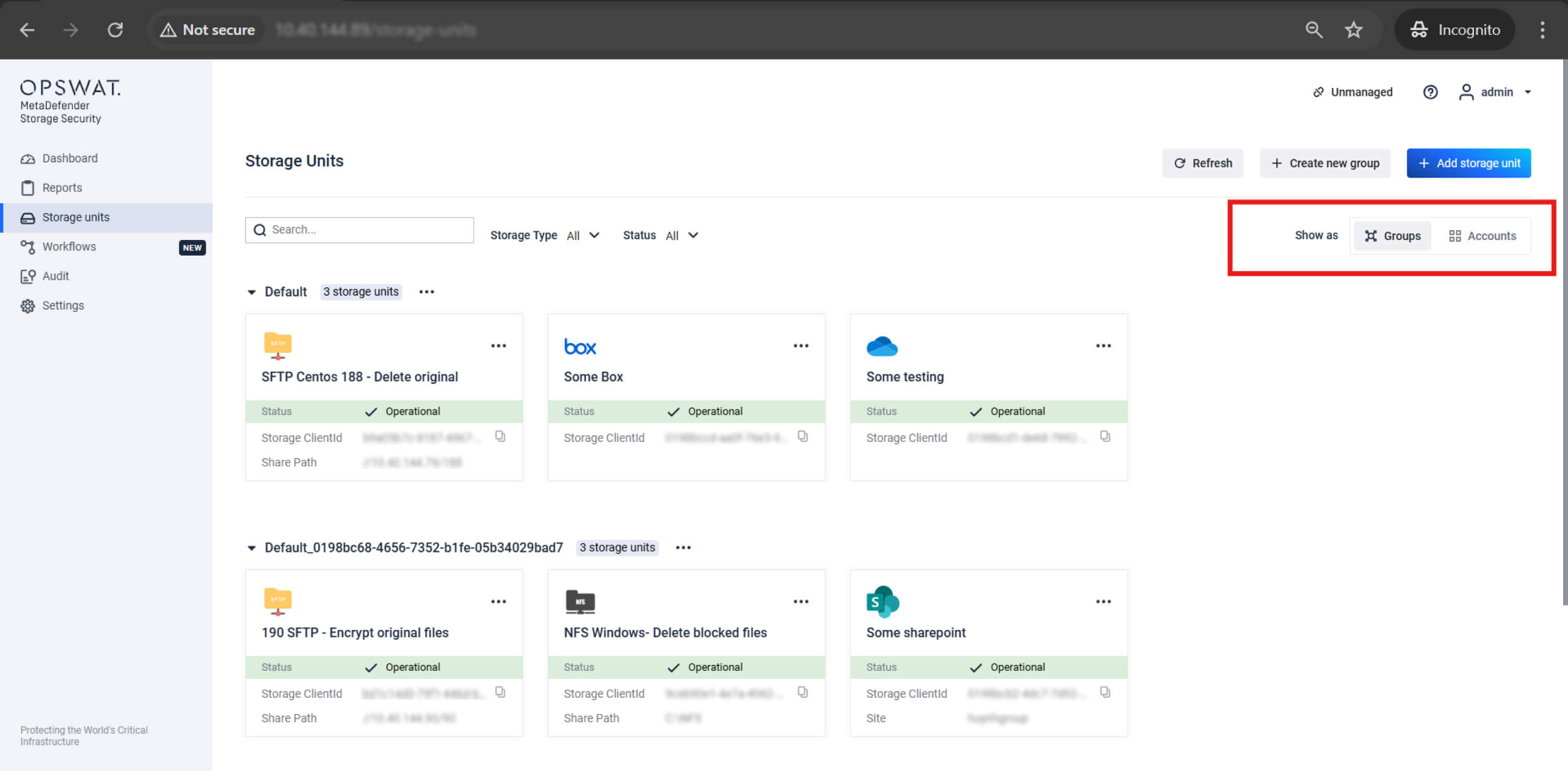Copy the Storage ClientId of Some Box

pyautogui.click(x=803, y=436)
